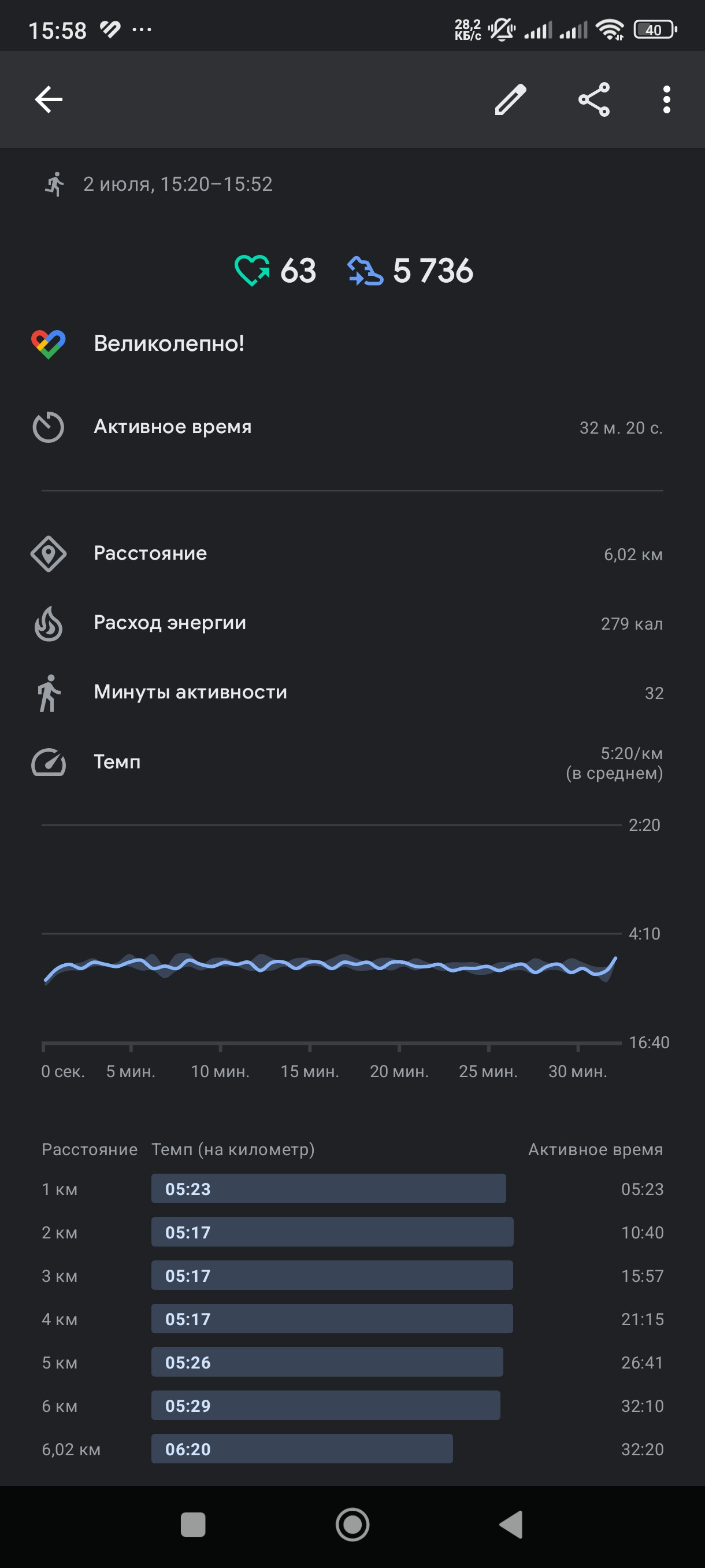705x1568 pixels.
Task: Tap the share icon
Action: [x=593, y=100]
